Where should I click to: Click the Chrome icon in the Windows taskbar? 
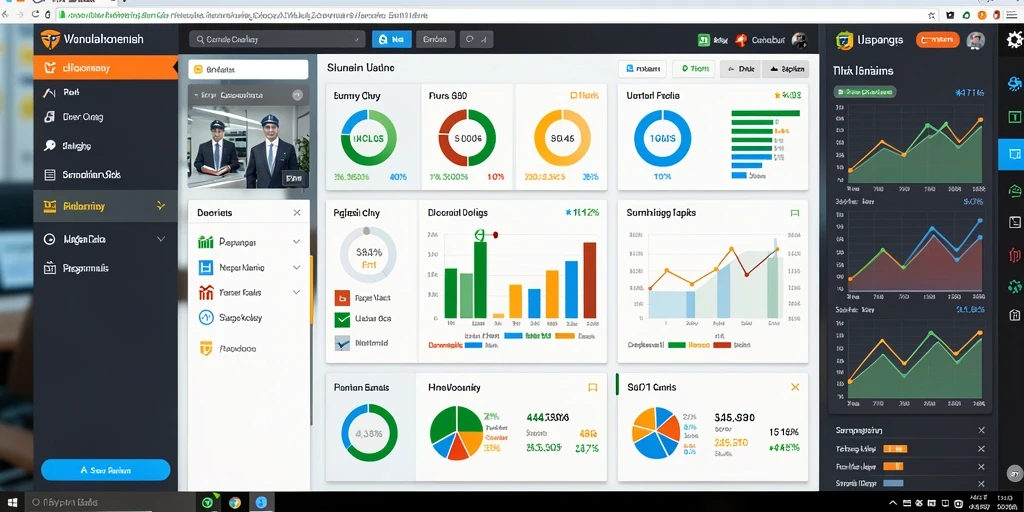click(234, 503)
